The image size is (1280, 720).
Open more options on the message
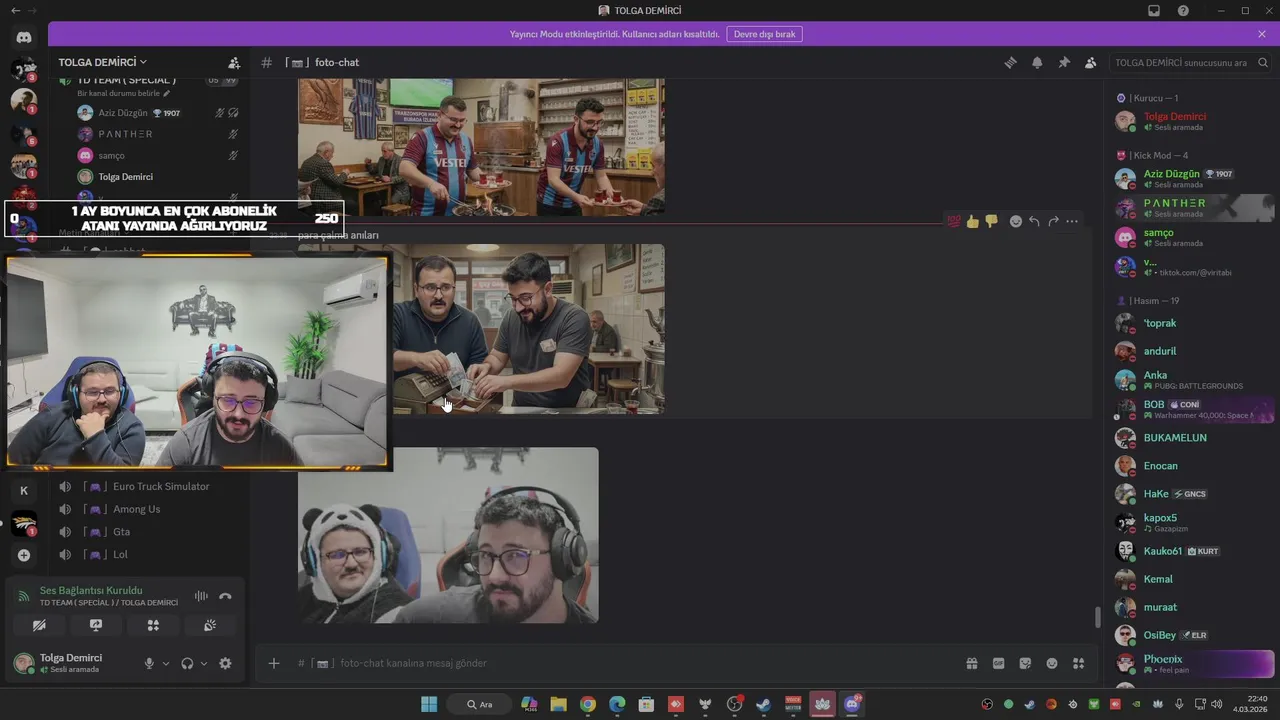coord(1072,221)
